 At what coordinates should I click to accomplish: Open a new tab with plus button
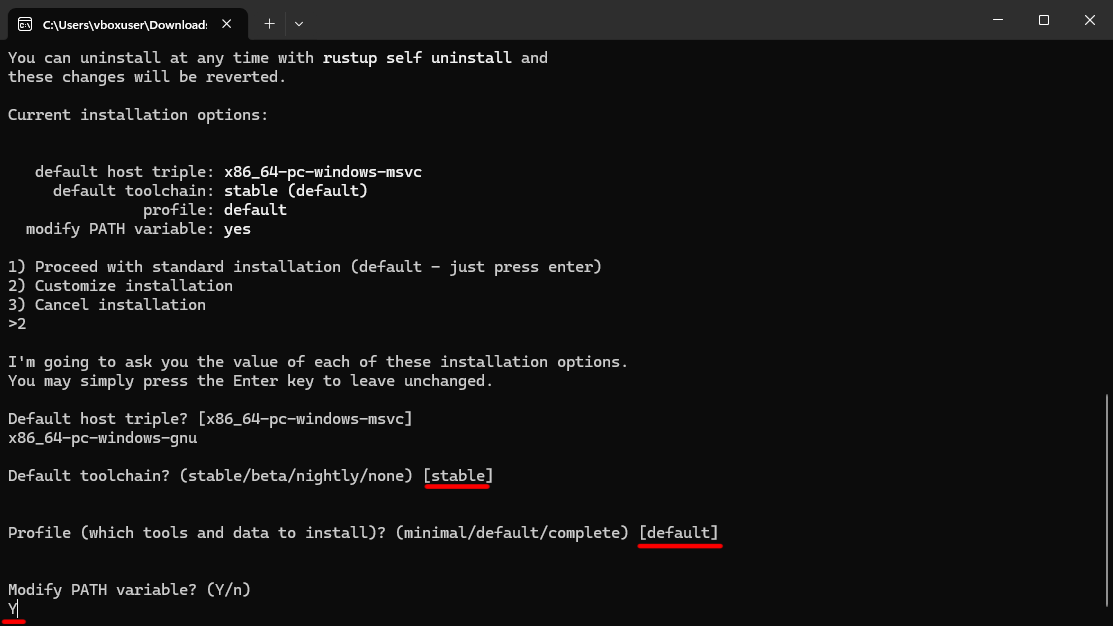269,22
